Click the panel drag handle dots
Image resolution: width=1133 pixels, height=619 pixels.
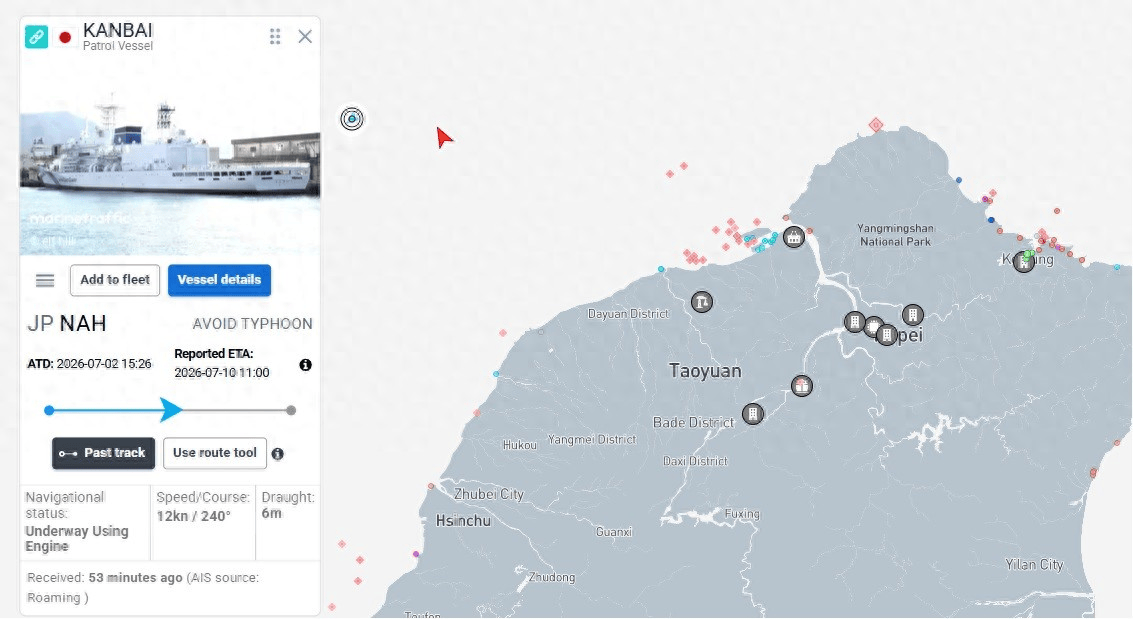pos(275,37)
